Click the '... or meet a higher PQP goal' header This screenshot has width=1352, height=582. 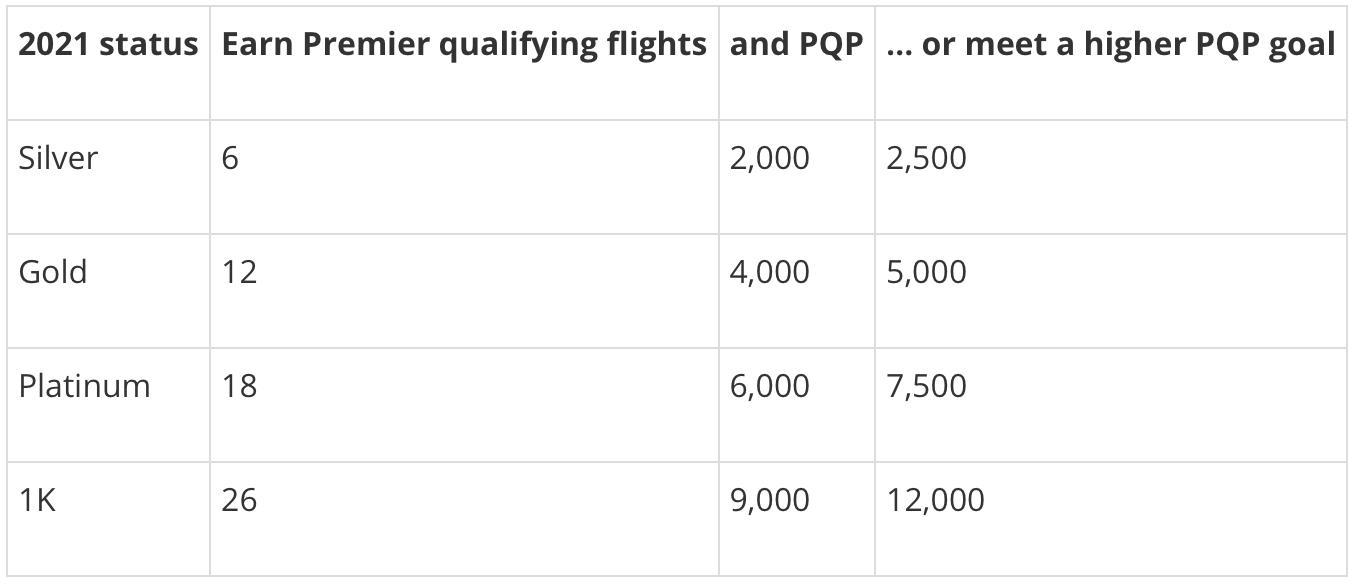(x=1111, y=46)
